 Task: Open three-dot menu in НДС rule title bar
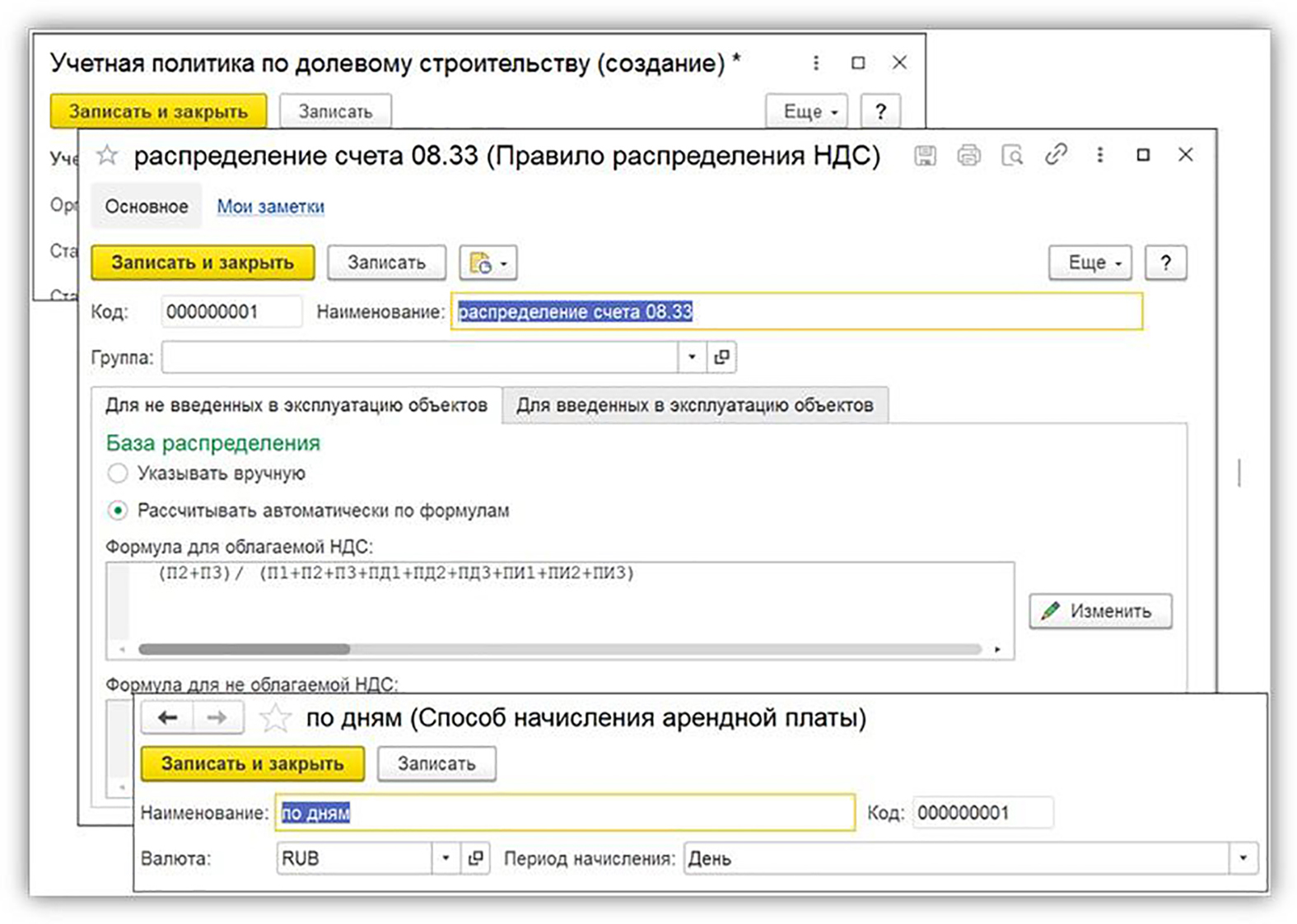pos(1099,155)
